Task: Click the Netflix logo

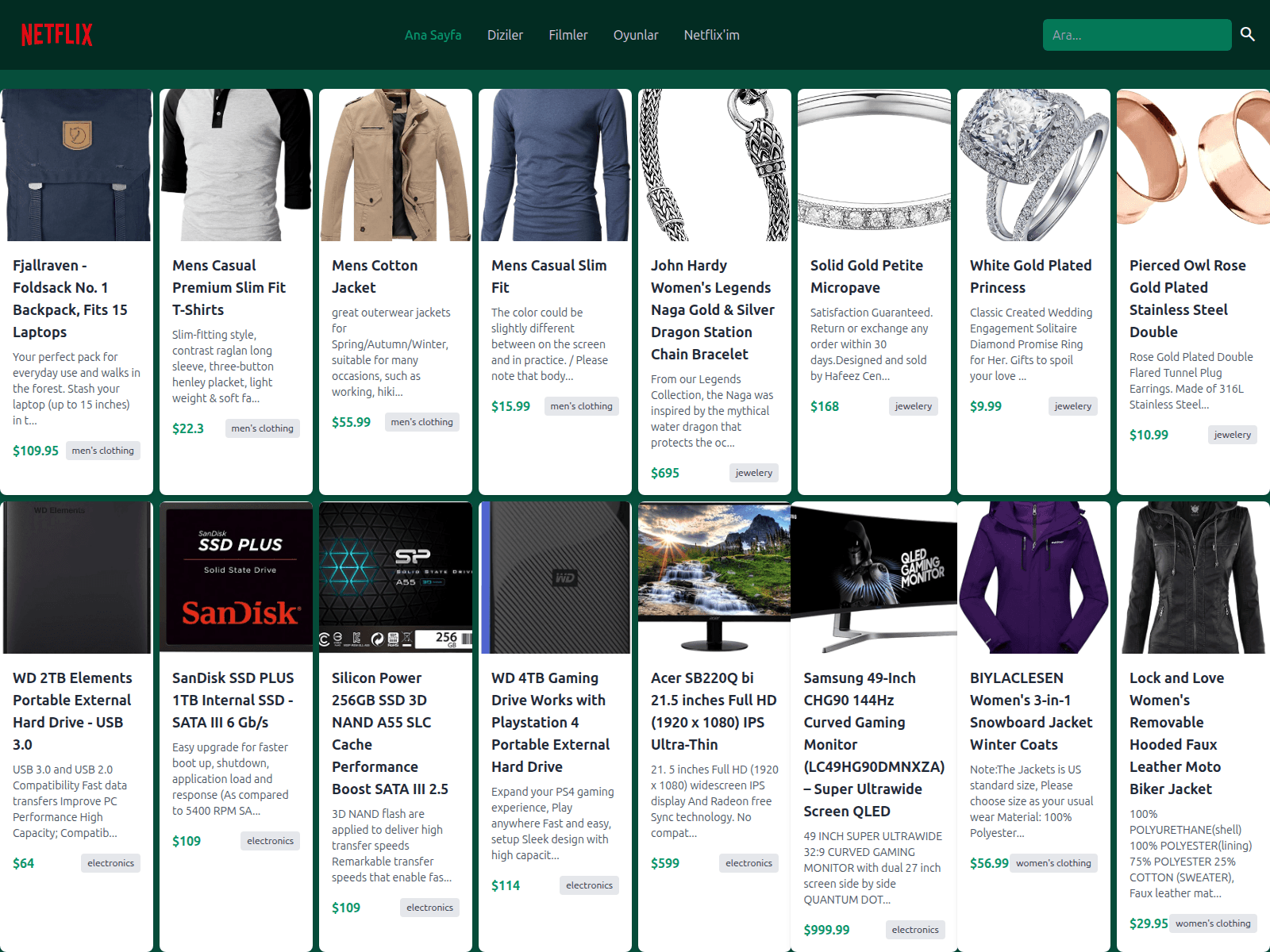Action: coord(56,35)
